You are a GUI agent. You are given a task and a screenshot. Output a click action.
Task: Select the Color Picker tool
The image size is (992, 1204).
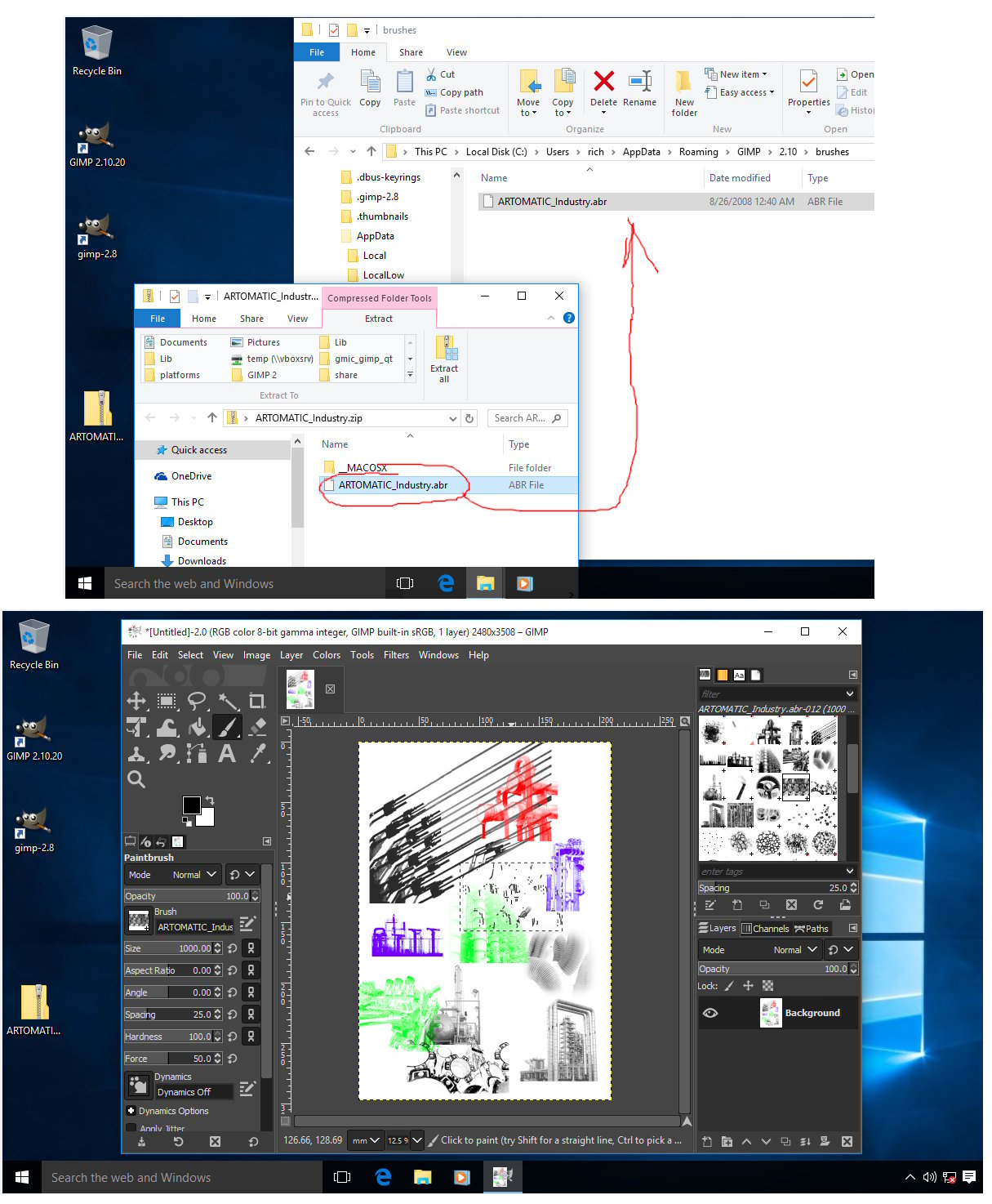pos(257,753)
